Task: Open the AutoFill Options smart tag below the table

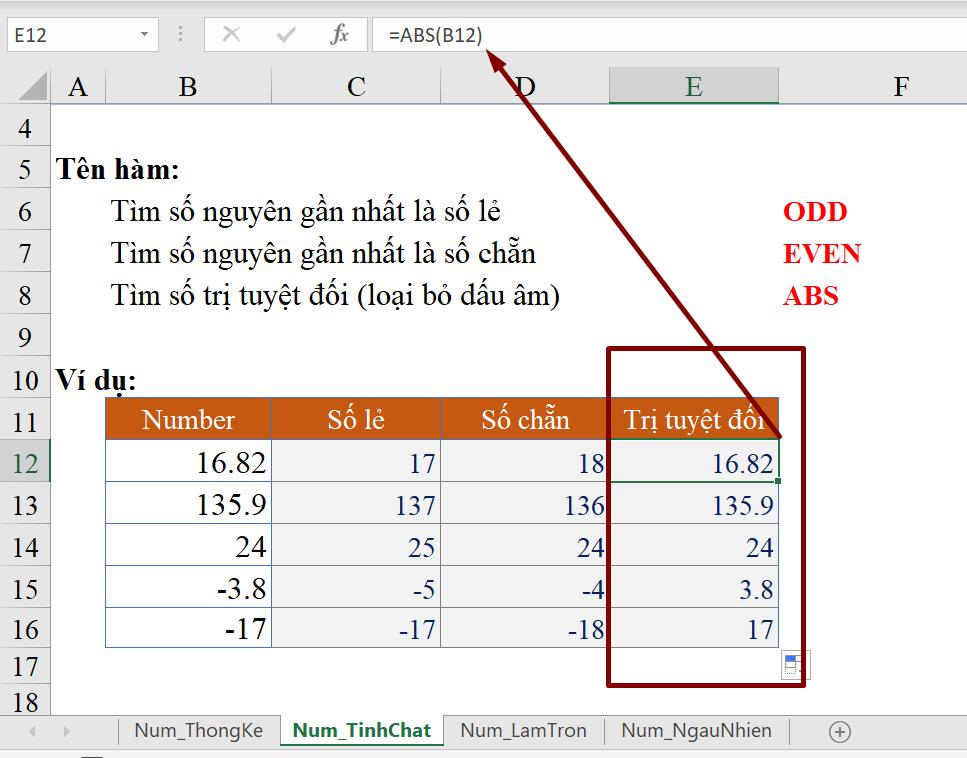Action: coord(793,664)
